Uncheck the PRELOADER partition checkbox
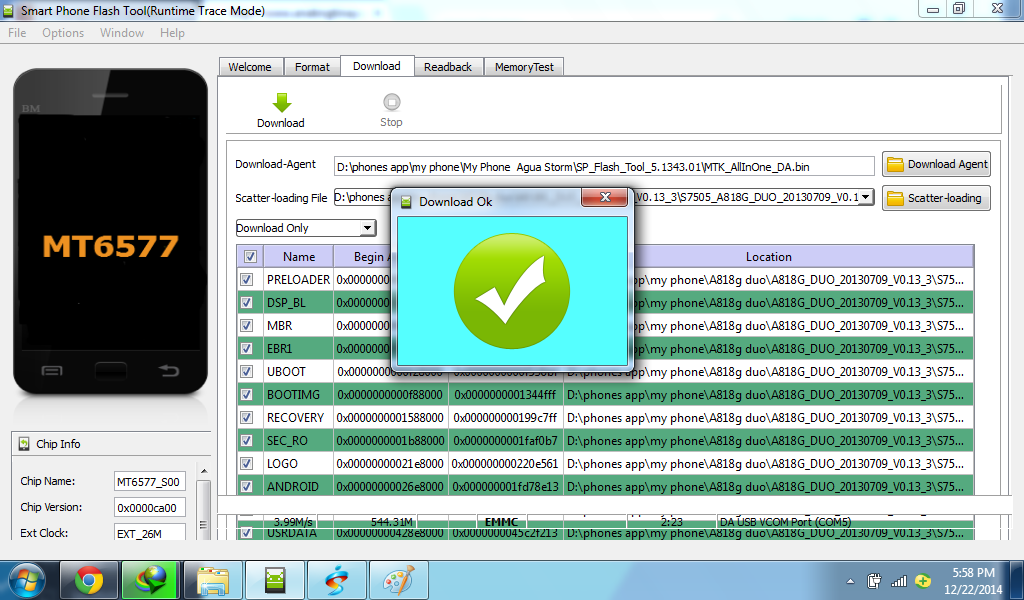This screenshot has height=600, width=1024. point(247,280)
